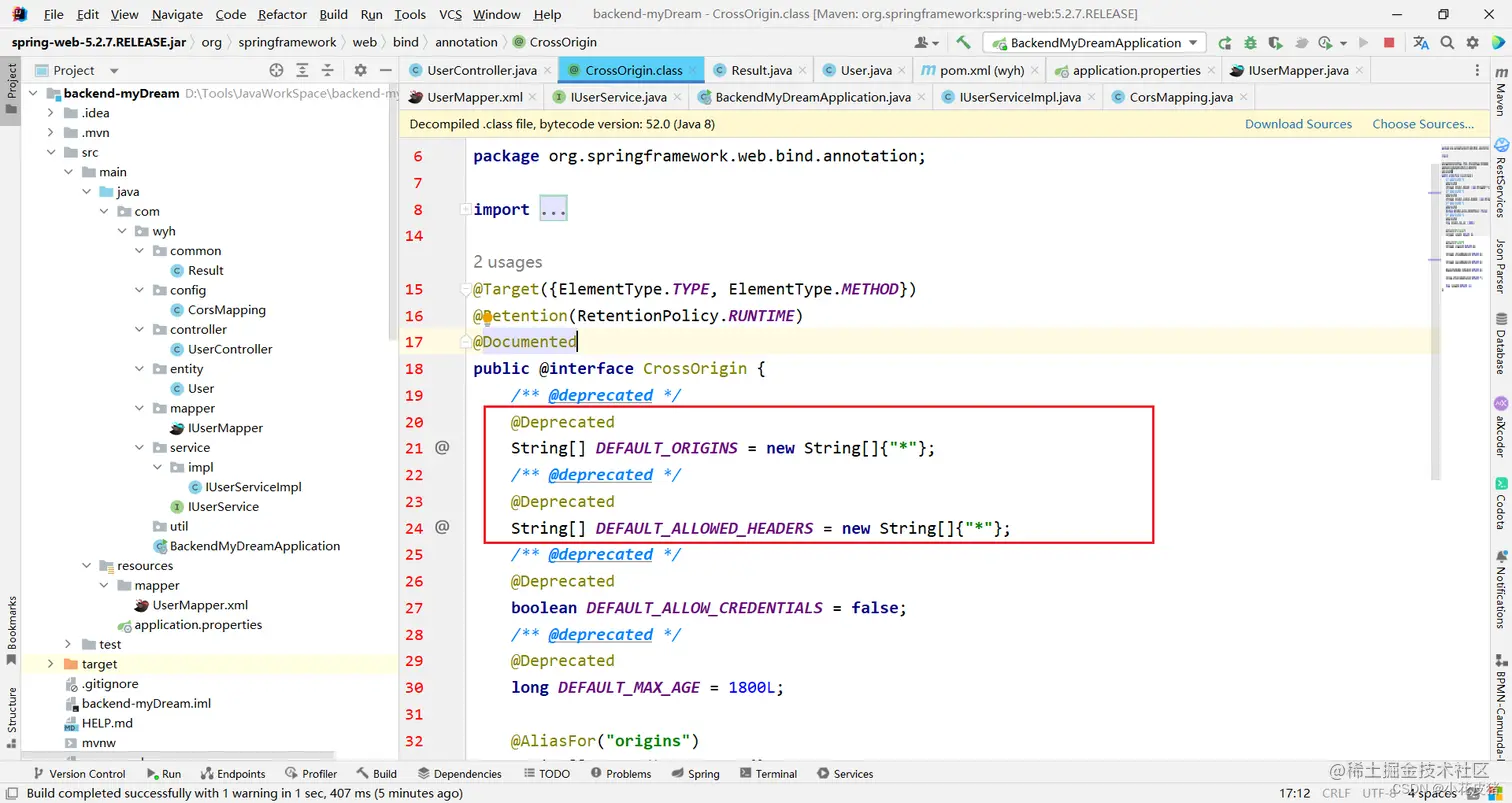Open the Problems tool window
The image size is (1512, 803).
click(620, 774)
